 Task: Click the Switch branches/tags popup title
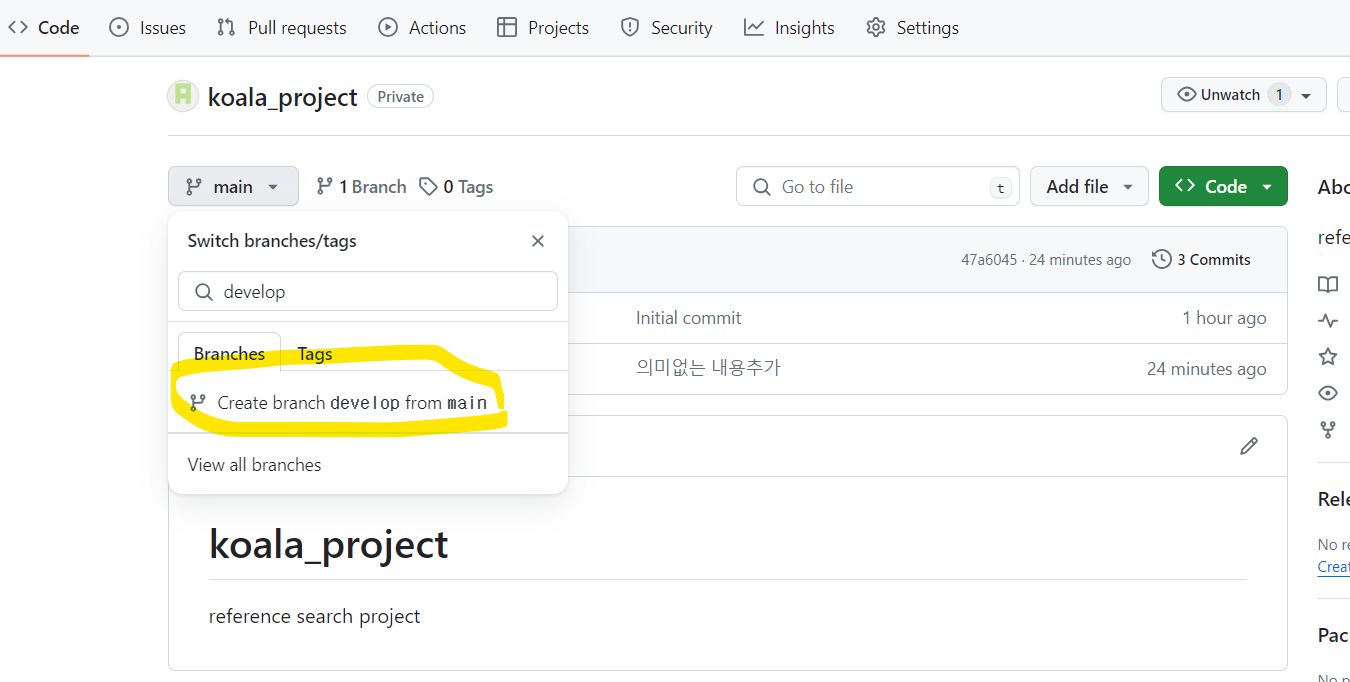pos(272,241)
